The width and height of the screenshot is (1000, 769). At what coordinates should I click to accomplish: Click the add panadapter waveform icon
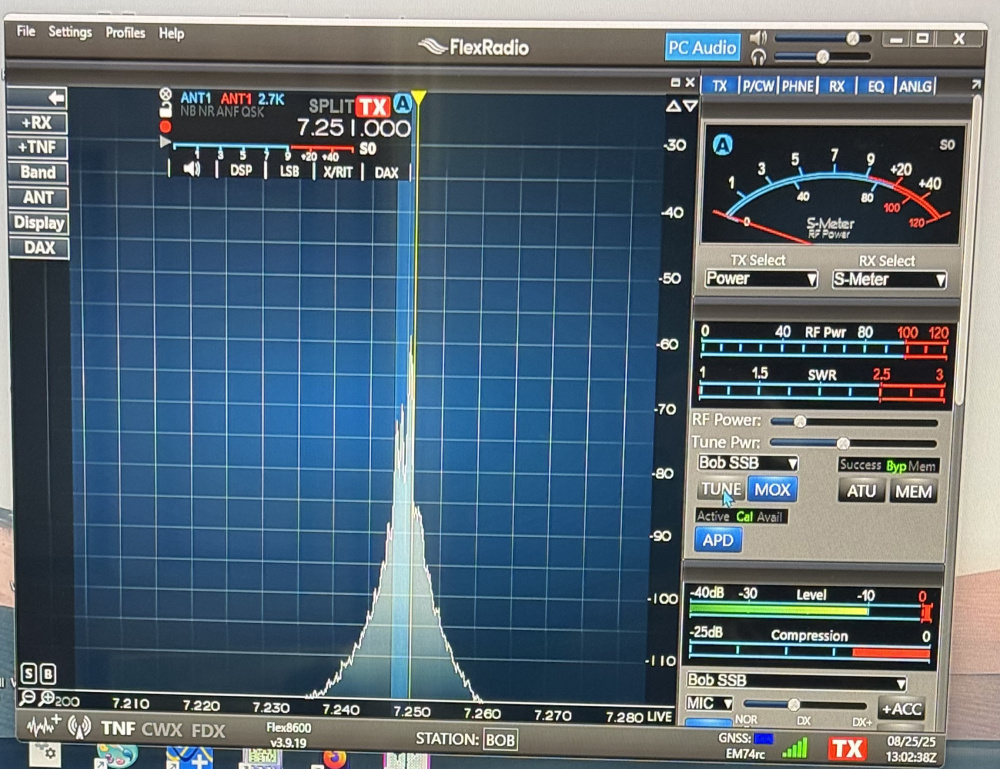44,726
